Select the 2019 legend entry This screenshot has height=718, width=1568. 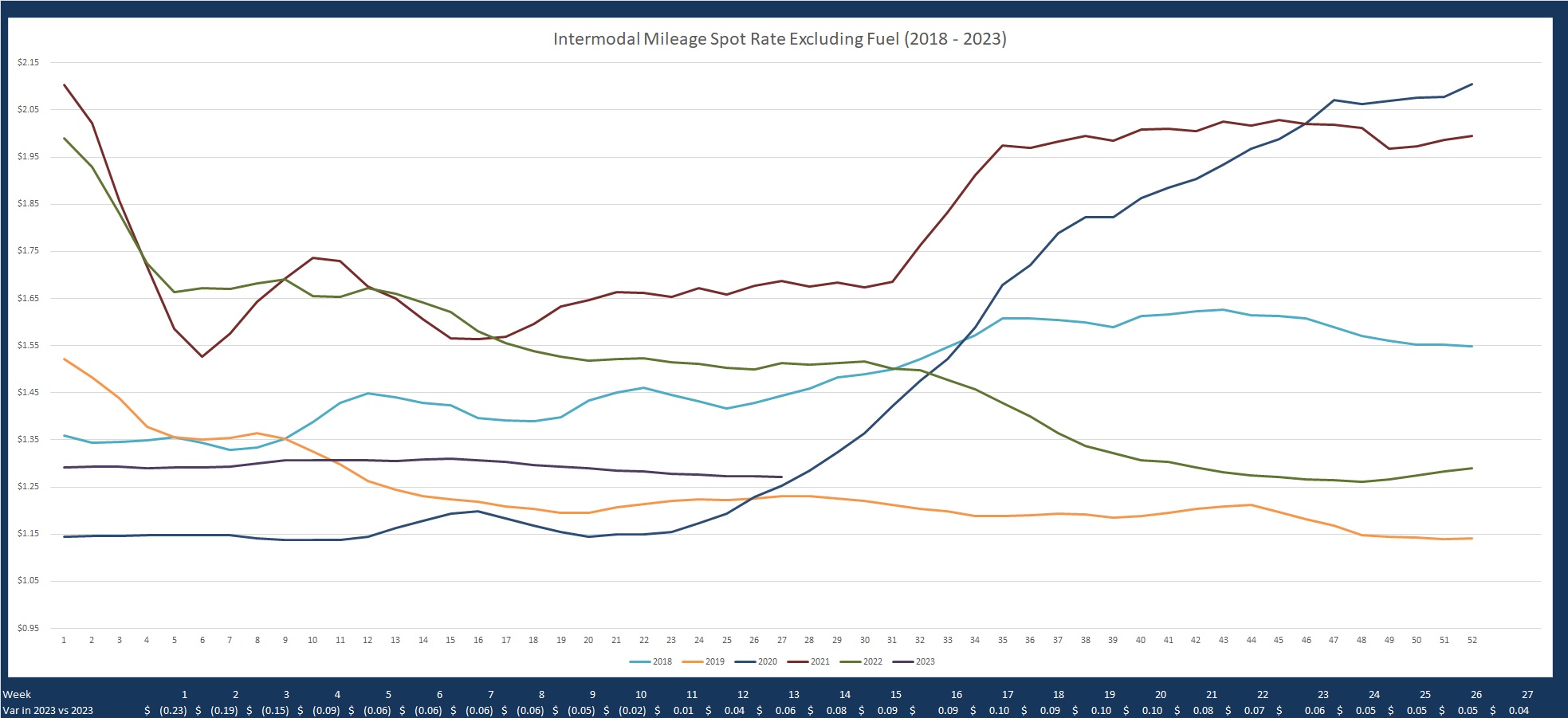pos(704,661)
